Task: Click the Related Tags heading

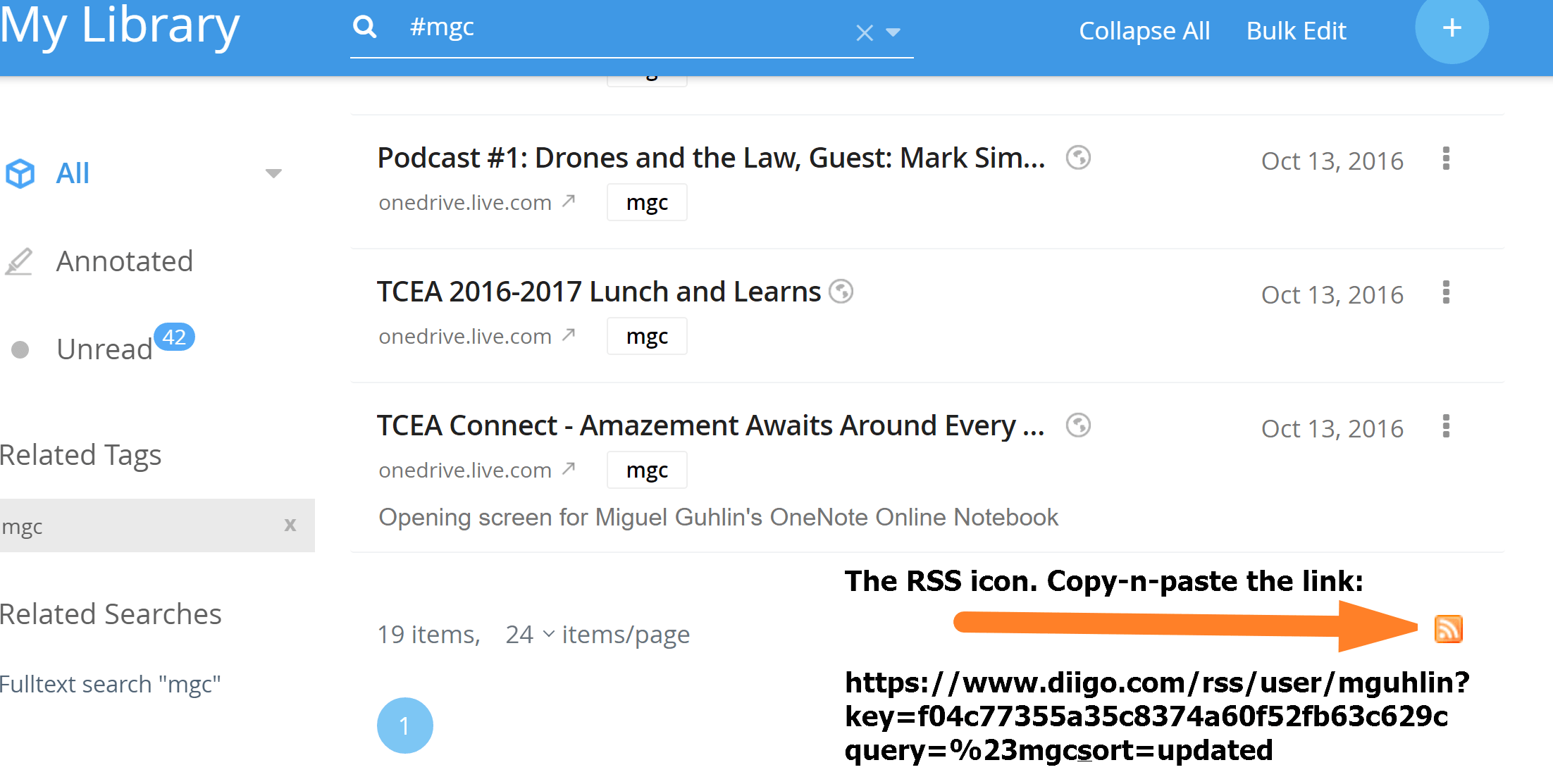Action: (80, 456)
